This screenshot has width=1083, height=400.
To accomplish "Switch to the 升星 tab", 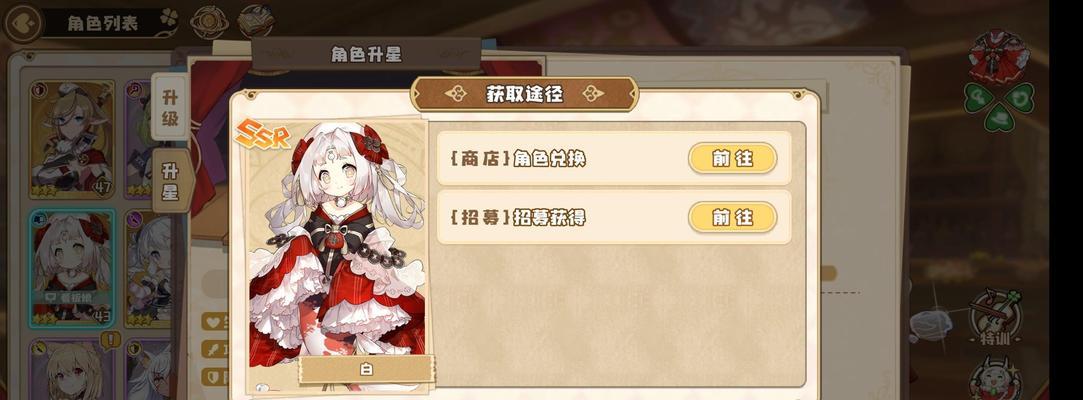I will click(x=171, y=181).
